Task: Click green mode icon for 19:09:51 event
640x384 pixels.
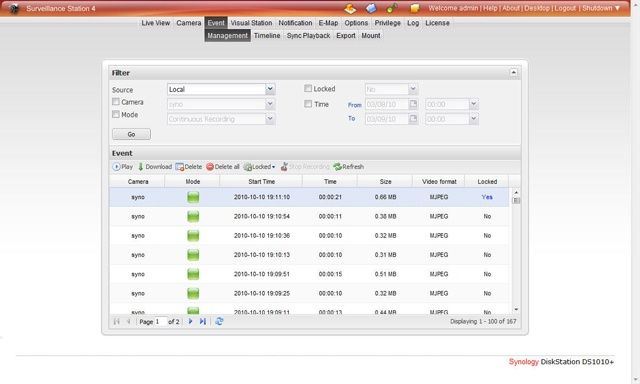Action: click(193, 274)
